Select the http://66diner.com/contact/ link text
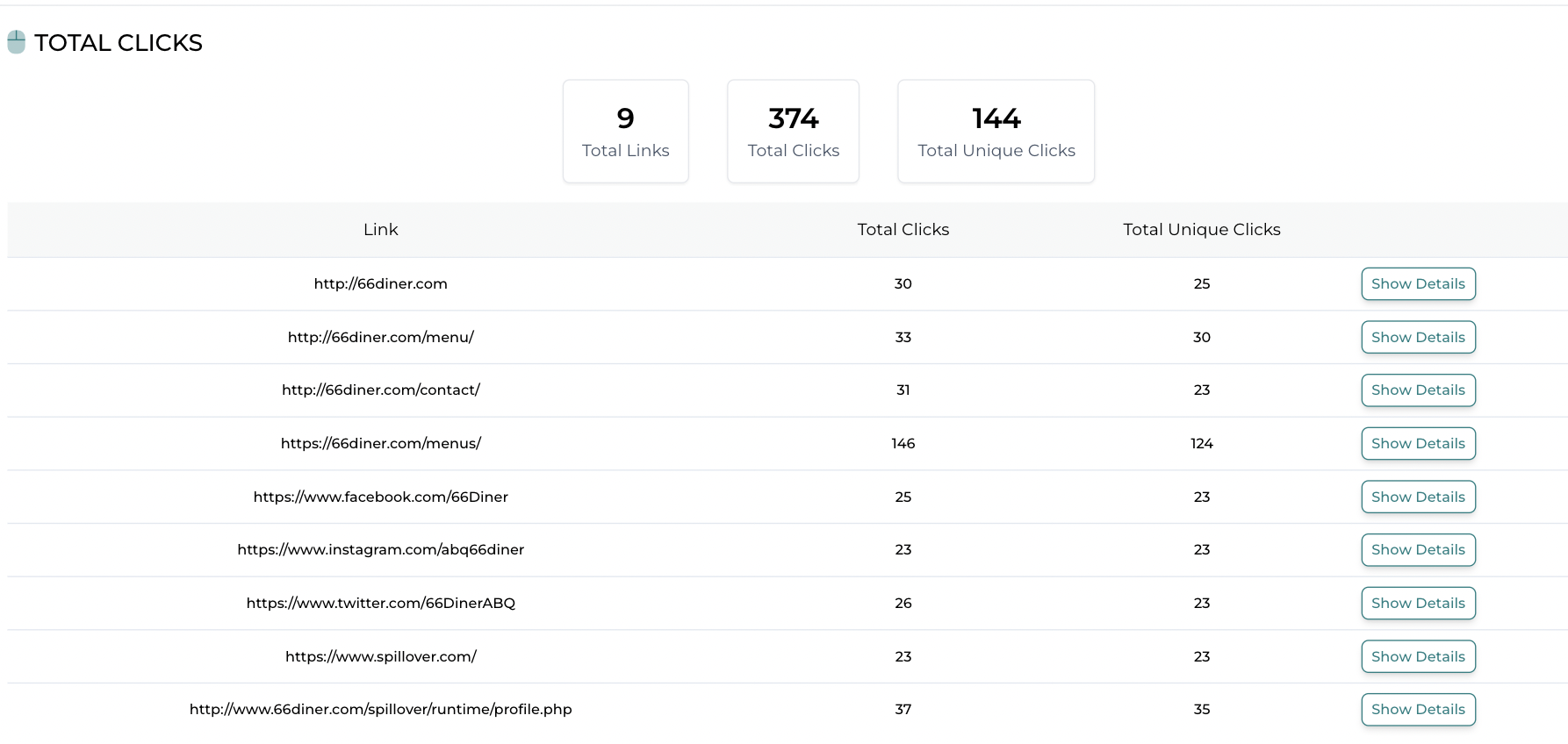The width and height of the screenshot is (1568, 744). (x=381, y=390)
